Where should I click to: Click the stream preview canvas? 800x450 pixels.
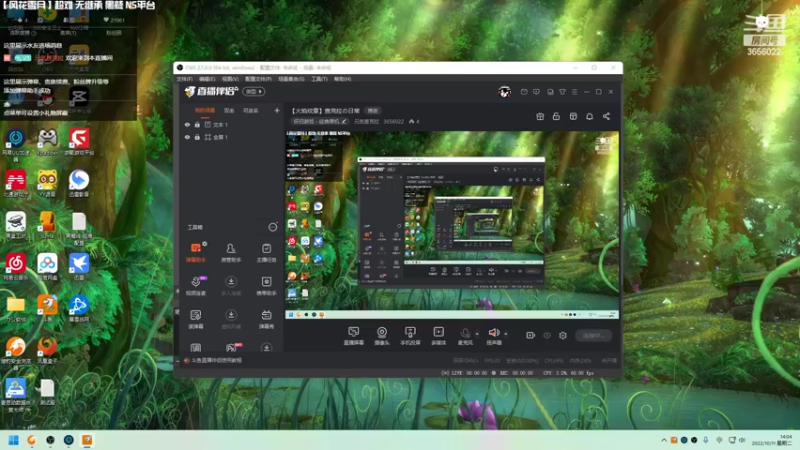[x=452, y=225]
